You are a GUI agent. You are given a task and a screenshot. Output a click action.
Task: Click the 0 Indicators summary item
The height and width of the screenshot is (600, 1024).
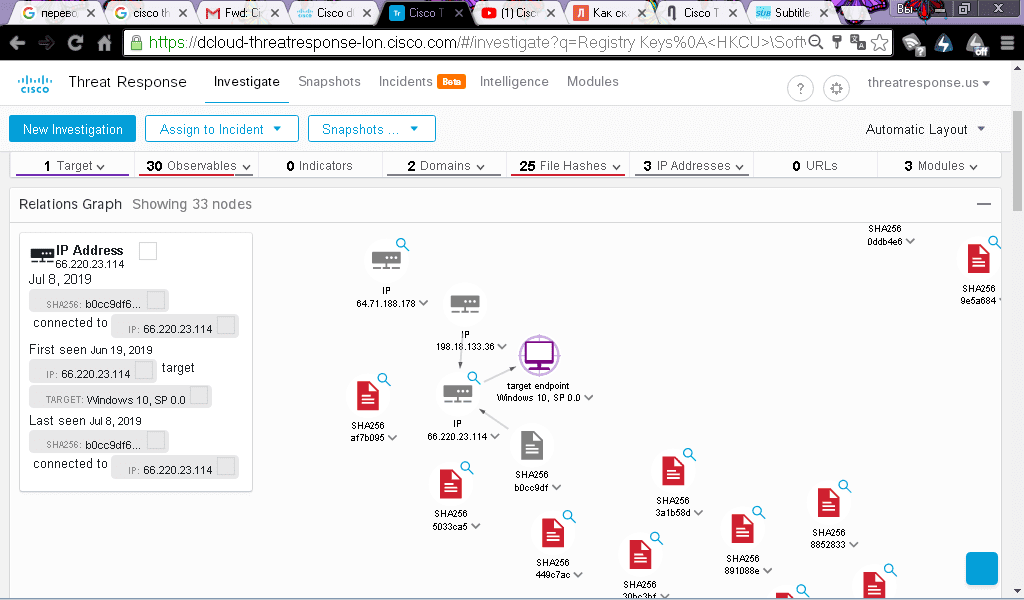319,166
